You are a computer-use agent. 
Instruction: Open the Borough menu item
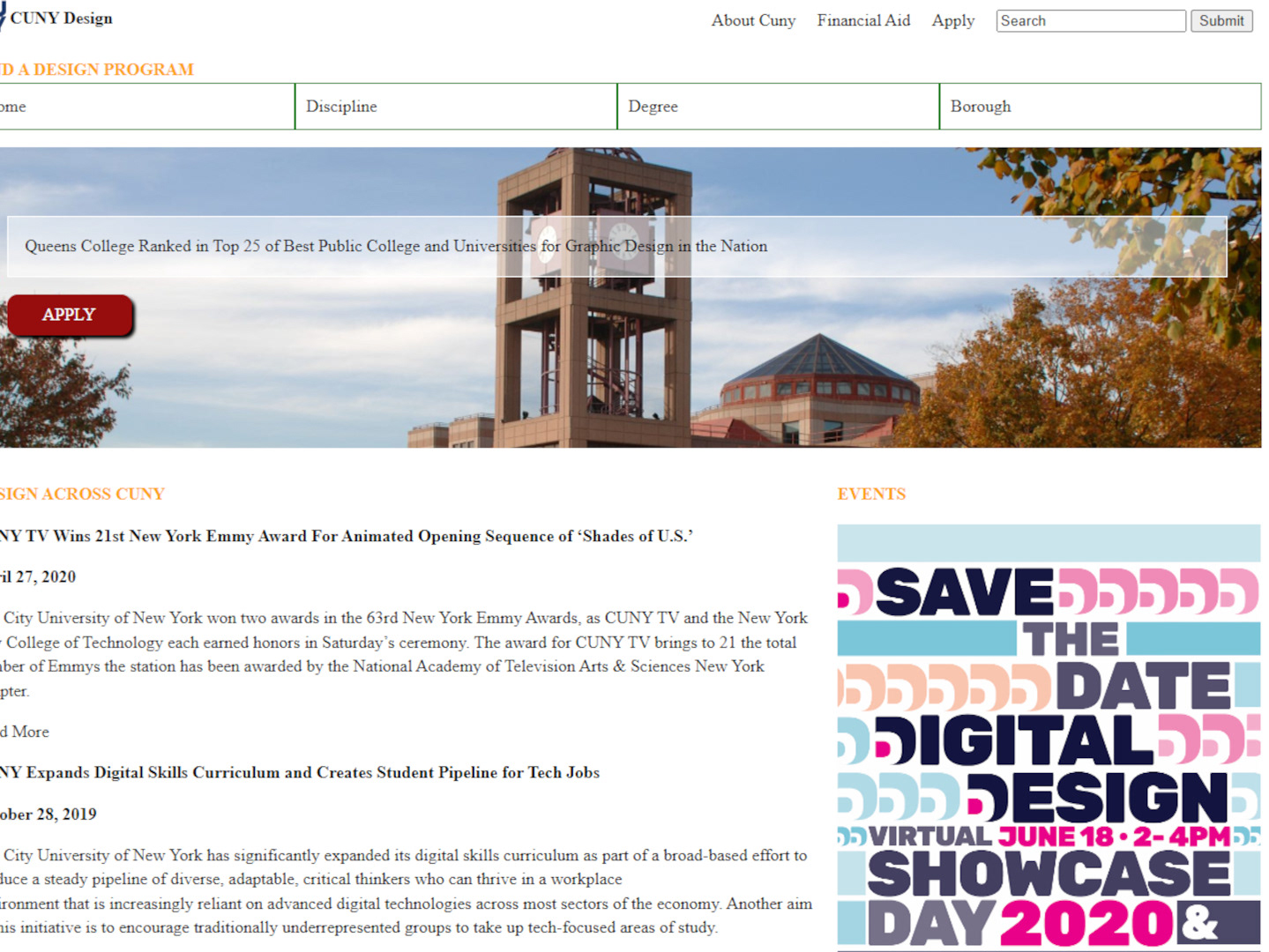(x=1100, y=107)
